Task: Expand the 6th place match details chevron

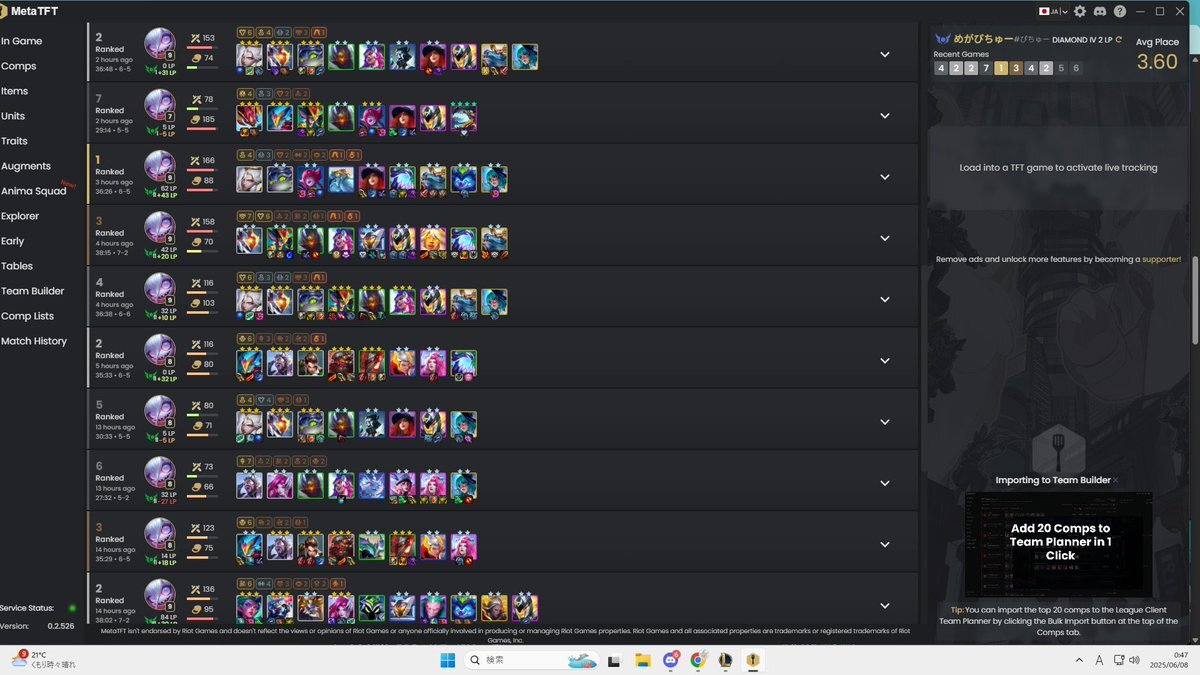Action: tap(884, 483)
